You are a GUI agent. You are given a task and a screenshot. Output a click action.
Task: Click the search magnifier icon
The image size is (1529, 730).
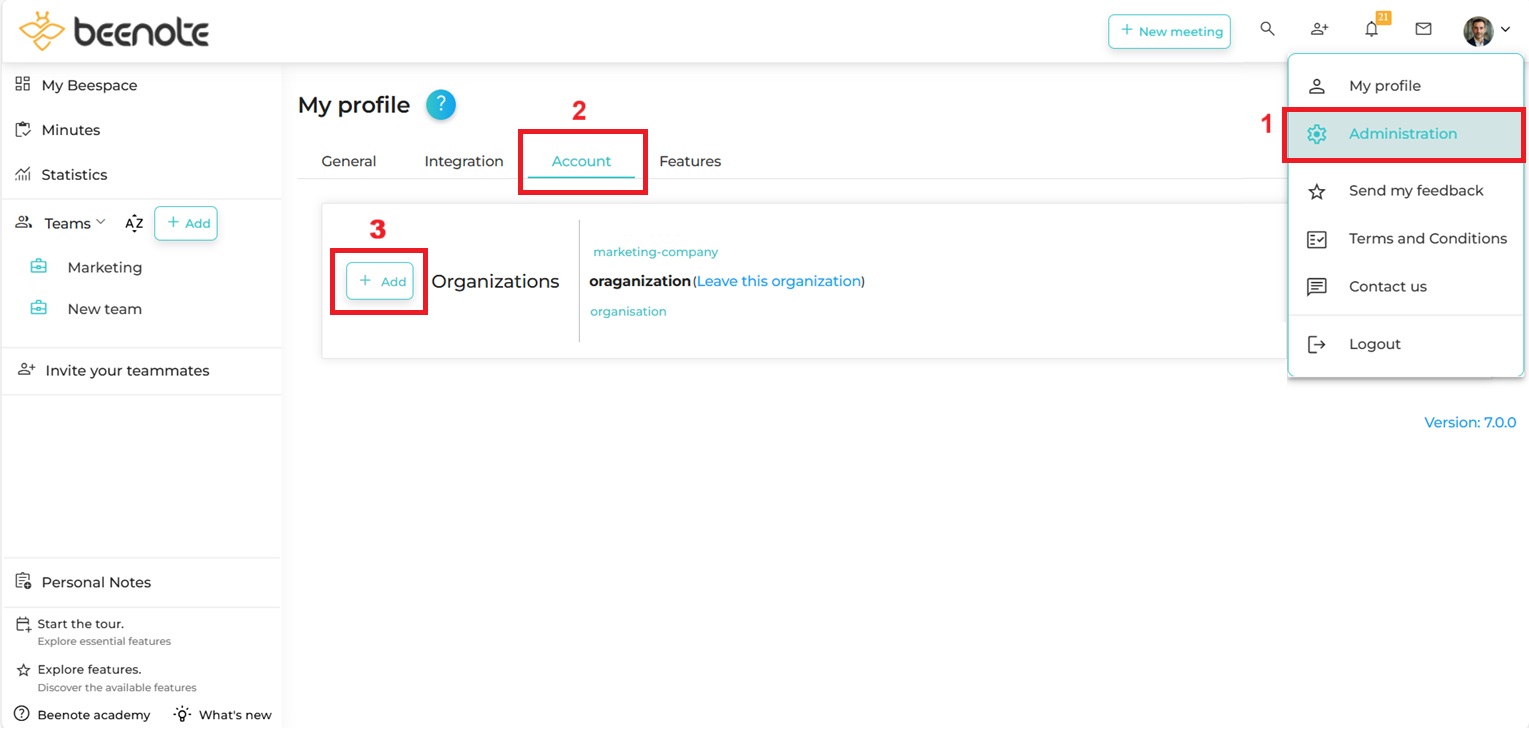pos(1267,29)
